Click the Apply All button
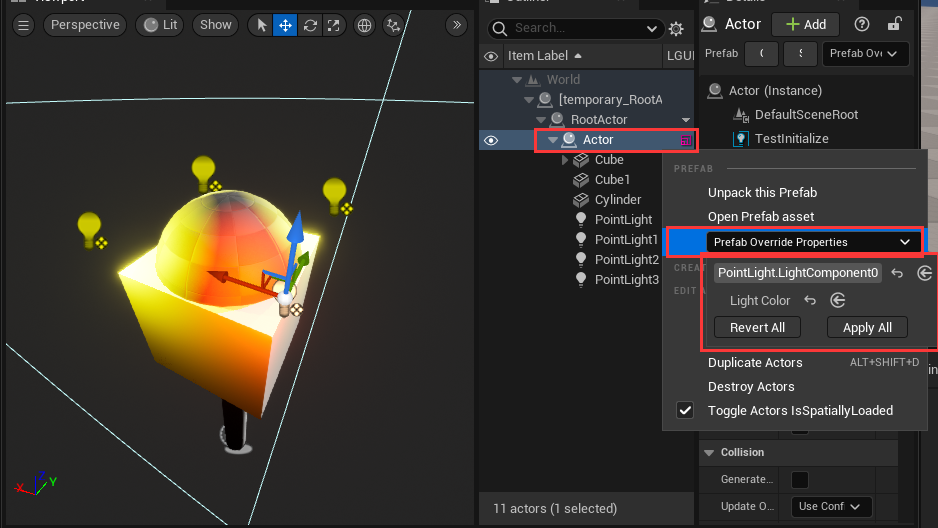This screenshot has height=528, width=938. tap(867, 328)
